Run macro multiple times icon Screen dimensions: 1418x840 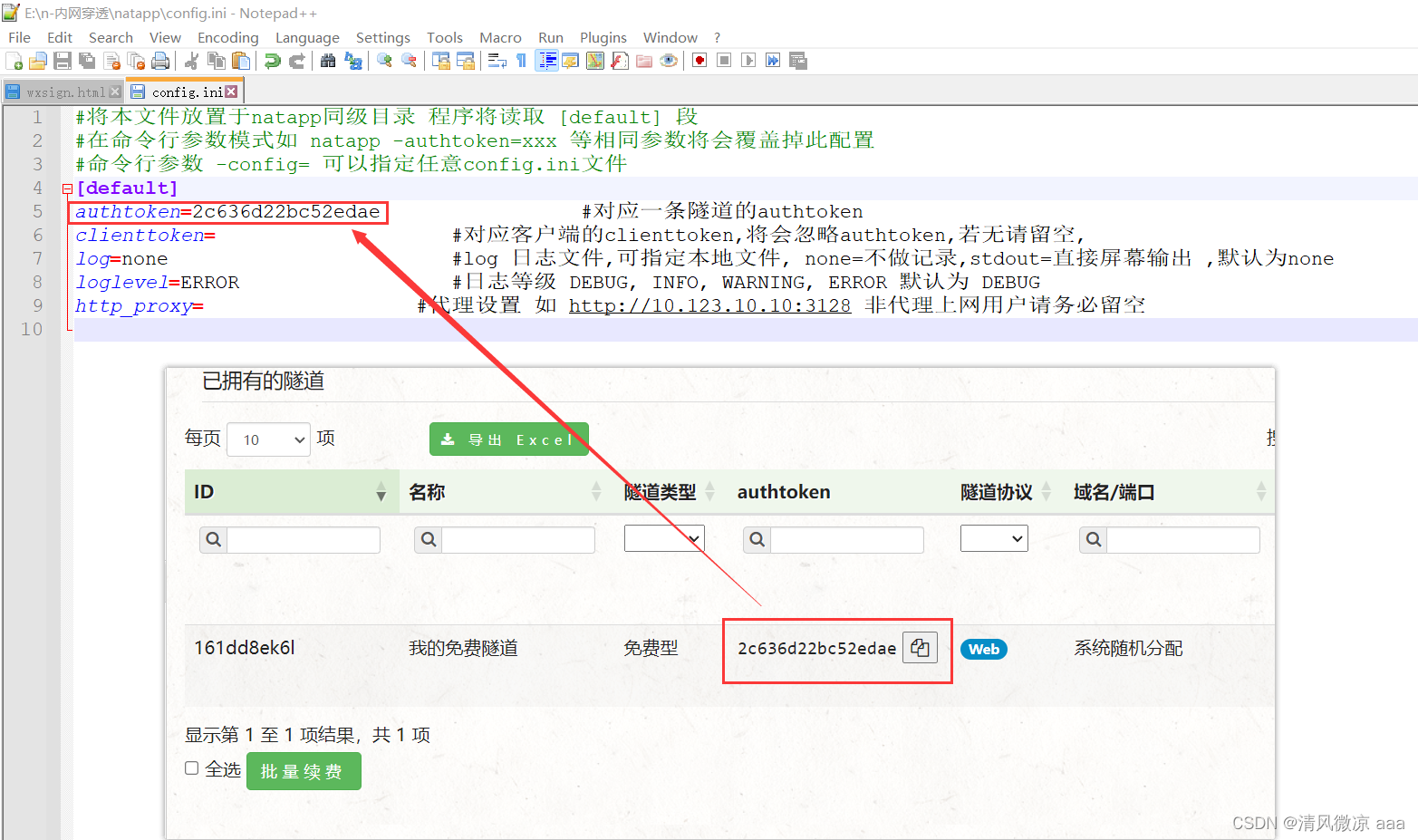click(773, 61)
